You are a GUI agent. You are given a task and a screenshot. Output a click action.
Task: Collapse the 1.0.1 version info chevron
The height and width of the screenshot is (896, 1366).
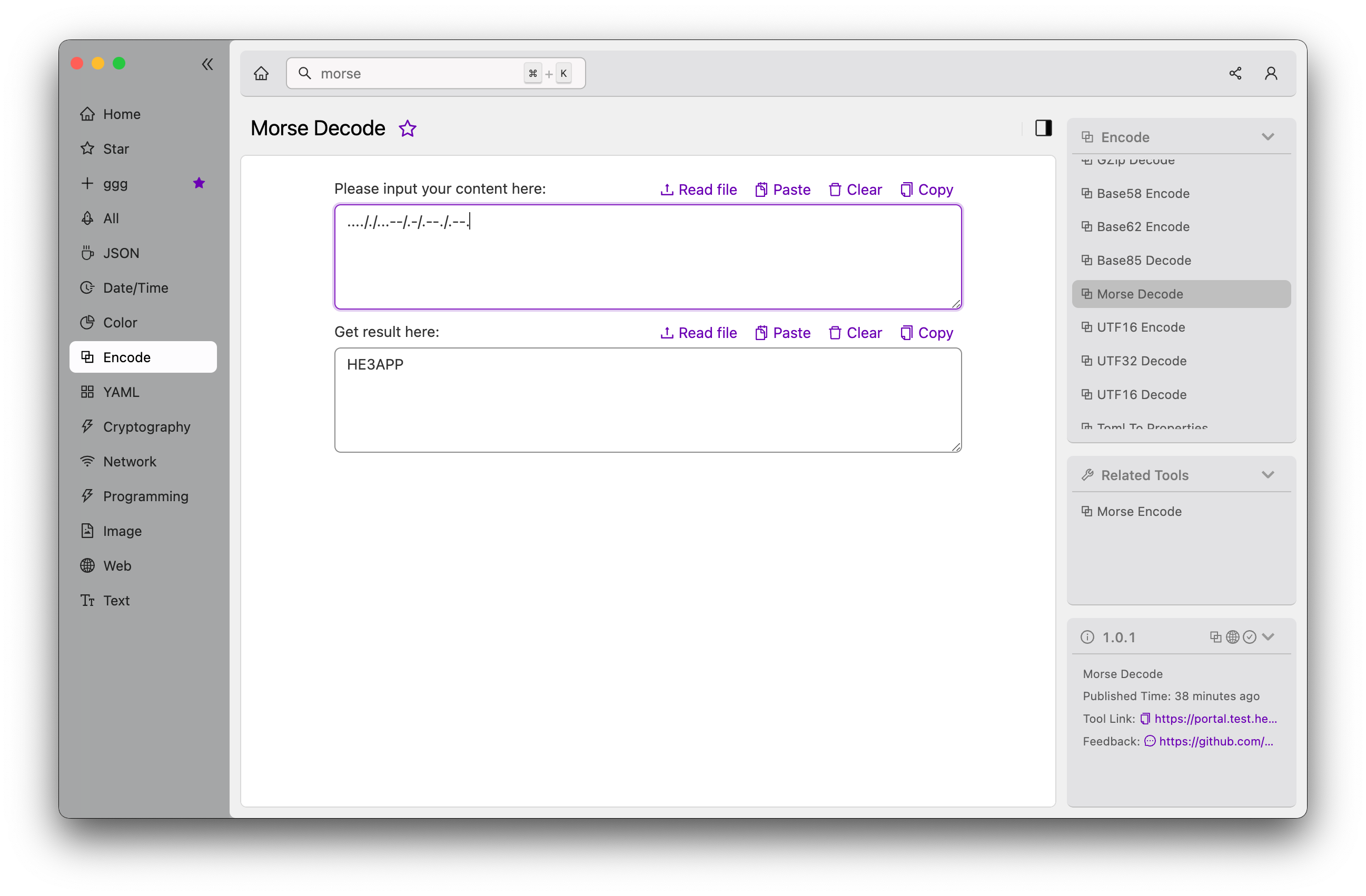pos(1269,636)
